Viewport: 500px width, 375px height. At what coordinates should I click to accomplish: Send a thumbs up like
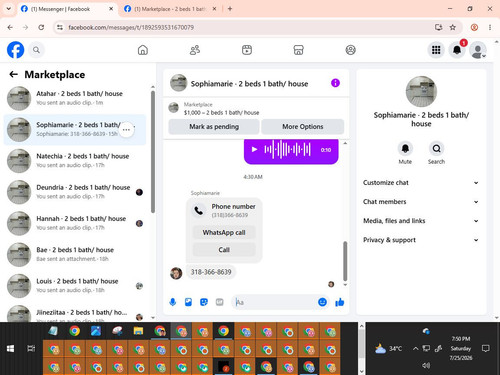click(340, 302)
